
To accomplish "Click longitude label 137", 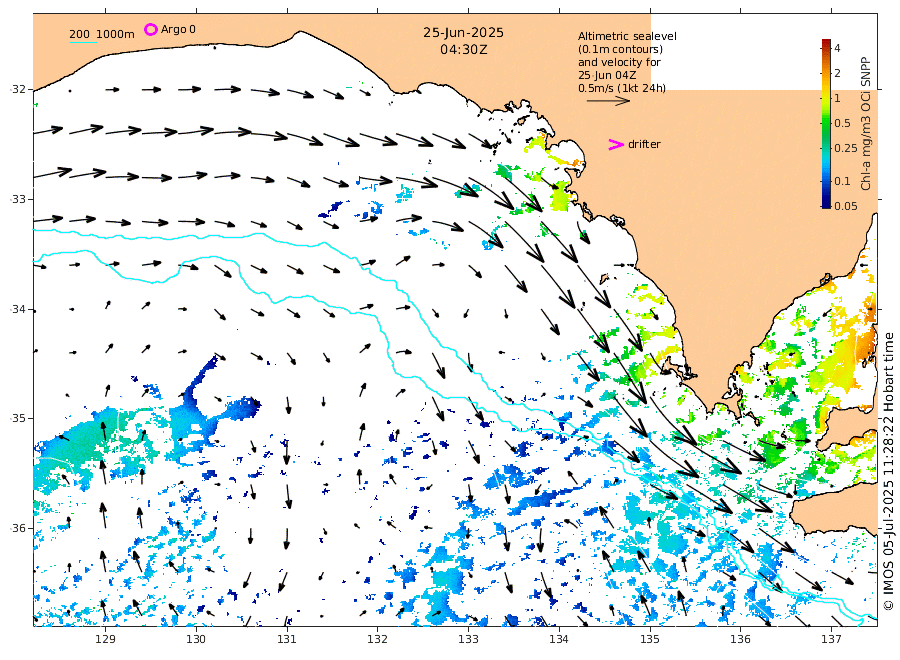I will 831,639.
